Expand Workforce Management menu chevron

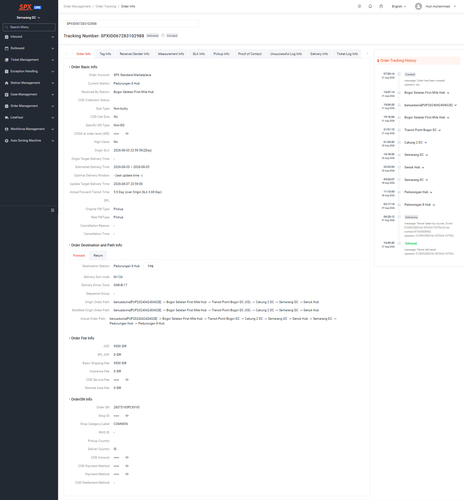point(52,129)
